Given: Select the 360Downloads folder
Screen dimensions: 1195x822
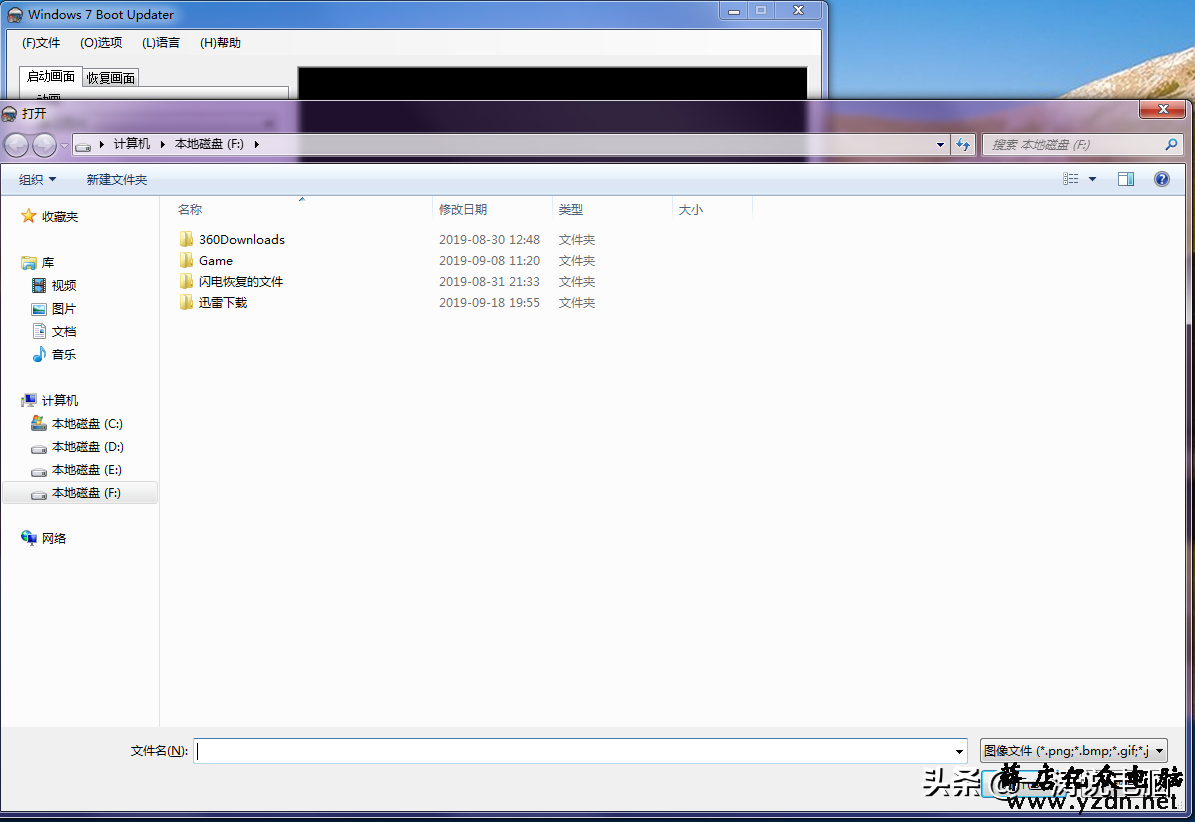Looking at the screenshot, I should coord(242,239).
